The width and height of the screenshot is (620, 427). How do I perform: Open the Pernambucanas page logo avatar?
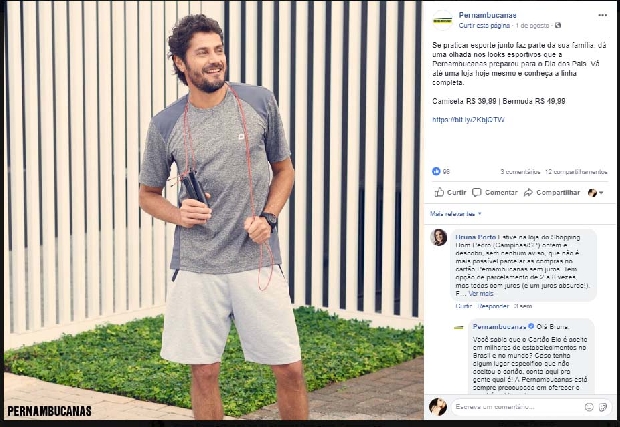[442, 20]
